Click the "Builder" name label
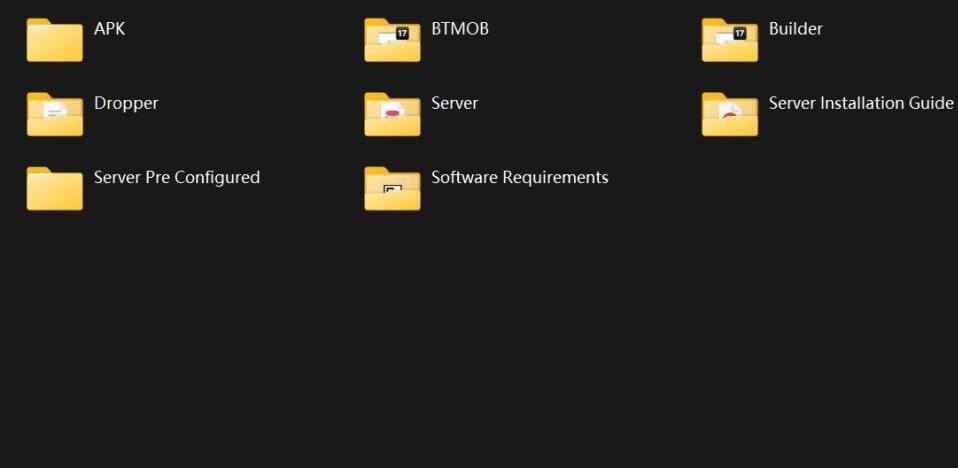 pyautogui.click(x=796, y=29)
